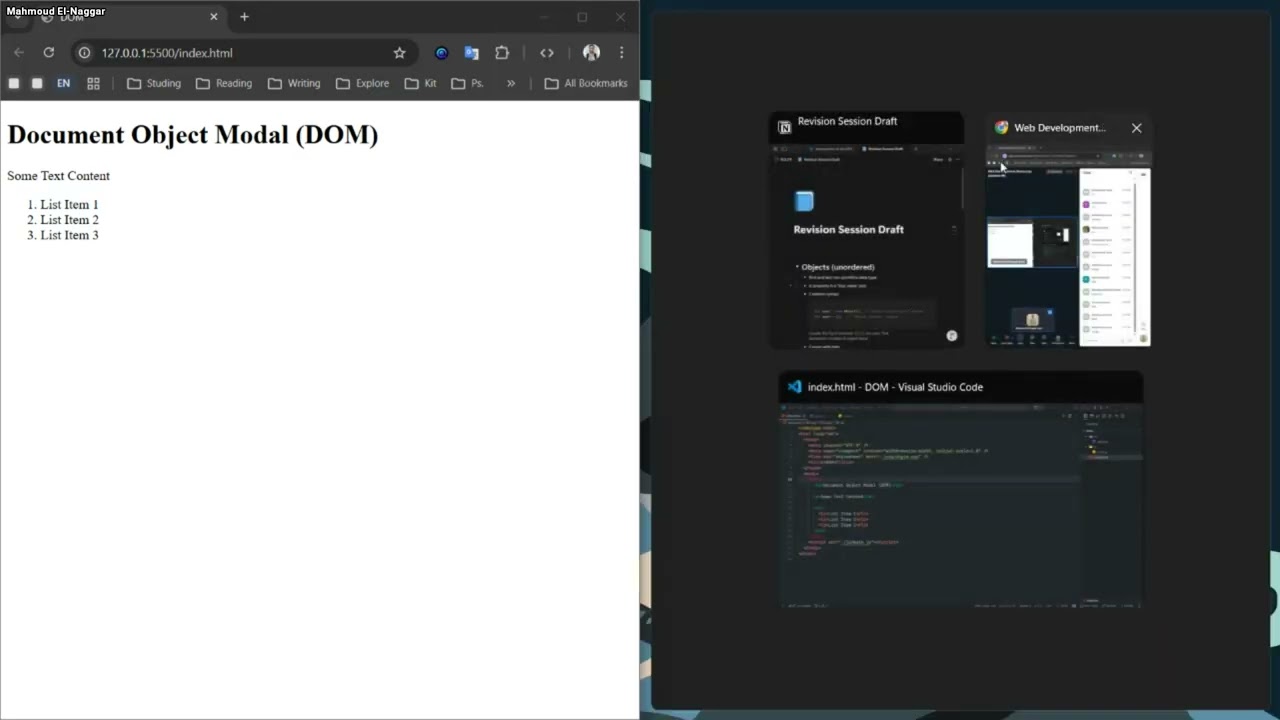Open the Writing bookmarks folder
1280x720 pixels.
tap(294, 83)
